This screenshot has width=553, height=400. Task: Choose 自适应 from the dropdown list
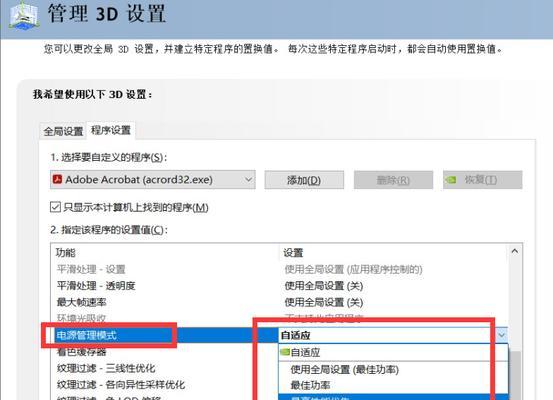point(393,352)
